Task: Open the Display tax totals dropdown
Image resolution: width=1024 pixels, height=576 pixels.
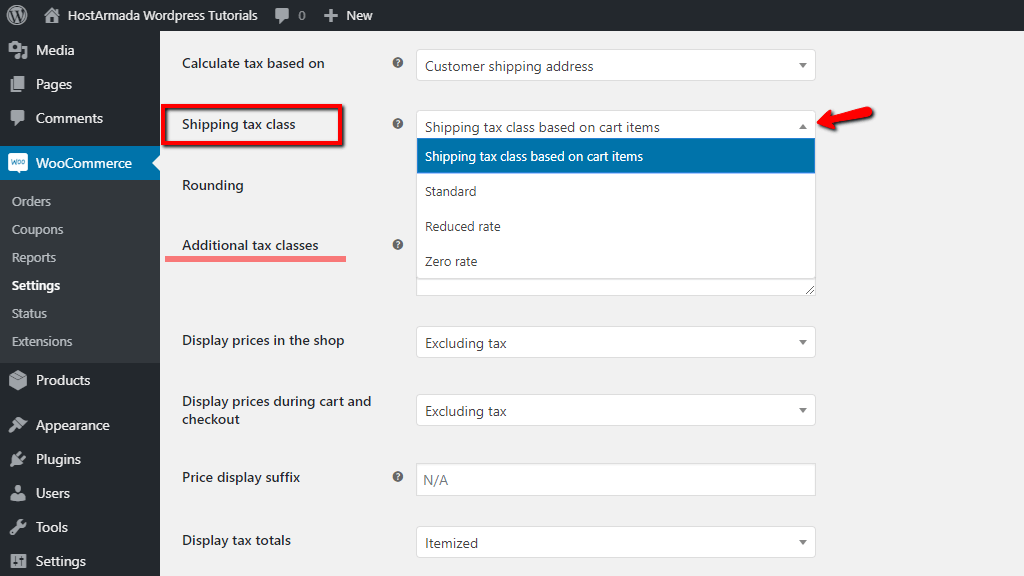Action: (615, 543)
